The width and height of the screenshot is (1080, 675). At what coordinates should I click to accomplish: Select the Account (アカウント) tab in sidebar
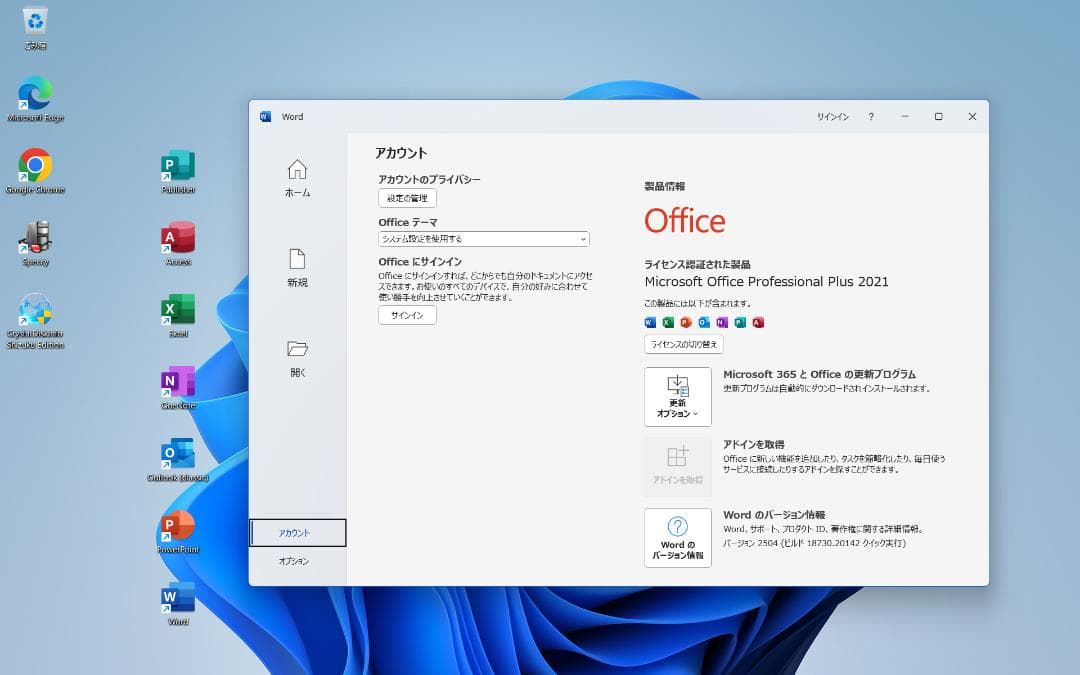tap(297, 533)
